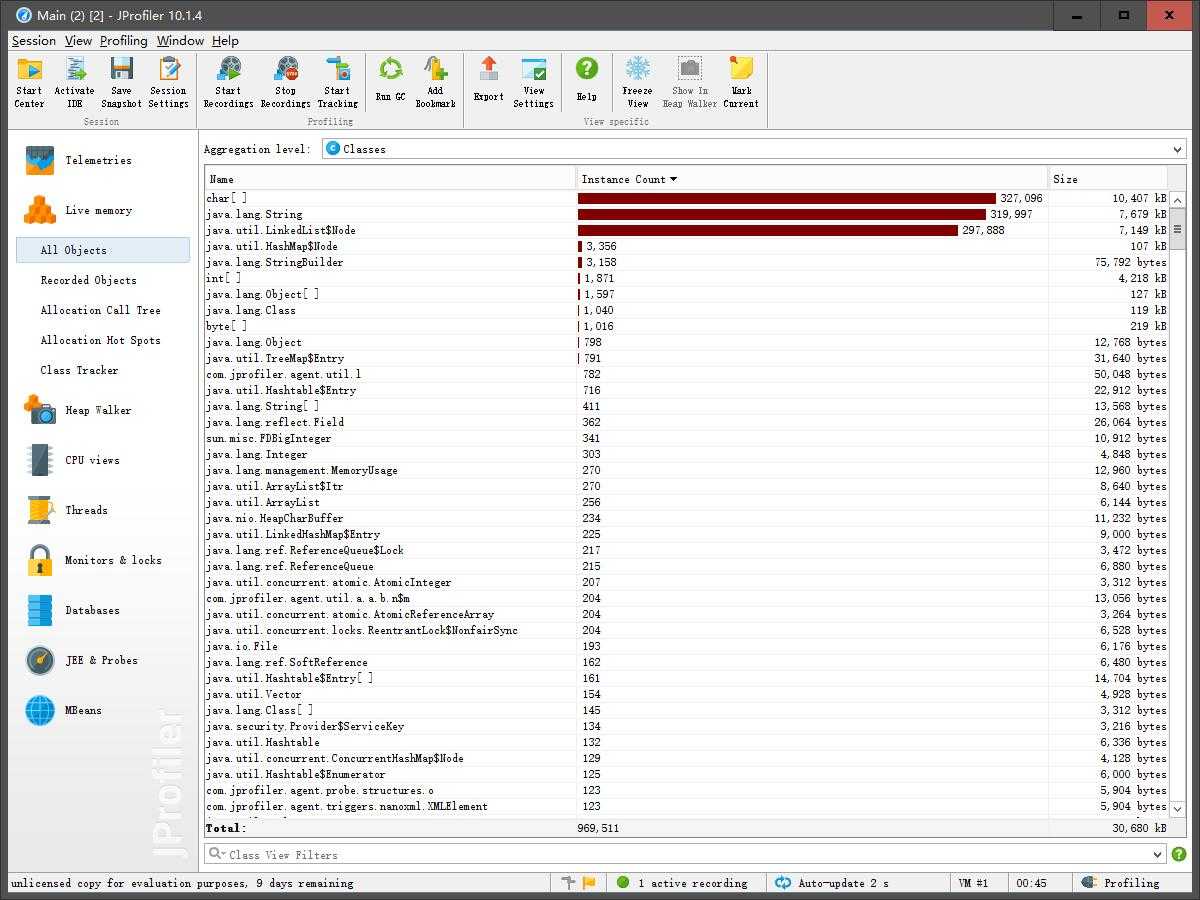Click the Activate IDE toolbar icon
This screenshot has width=1200, height=900.
(x=74, y=82)
